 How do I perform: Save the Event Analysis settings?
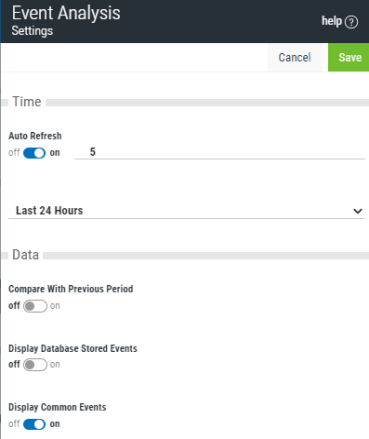coord(349,57)
